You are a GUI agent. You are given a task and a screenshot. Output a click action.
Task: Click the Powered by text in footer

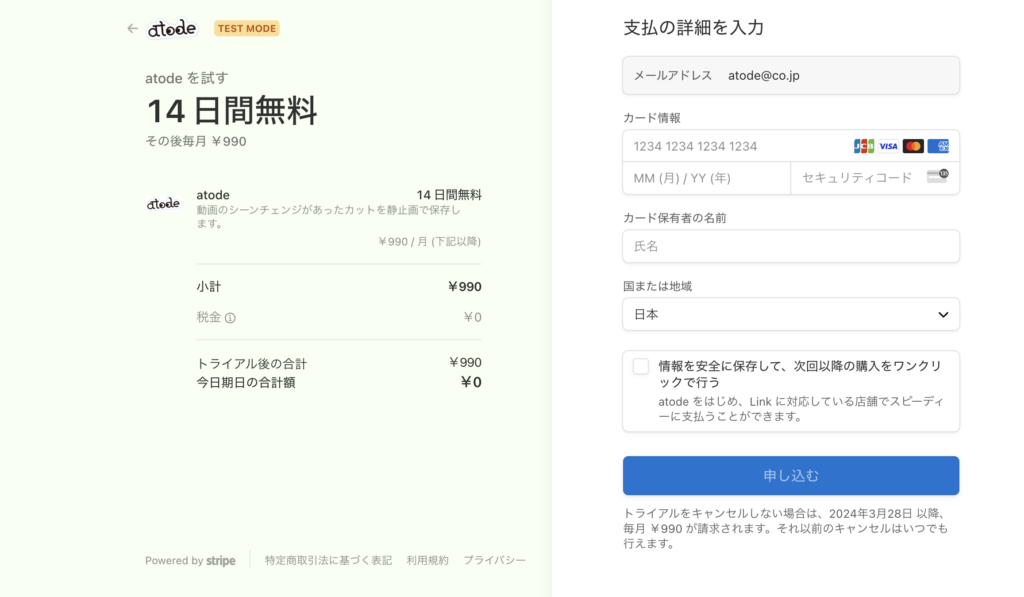pos(174,560)
